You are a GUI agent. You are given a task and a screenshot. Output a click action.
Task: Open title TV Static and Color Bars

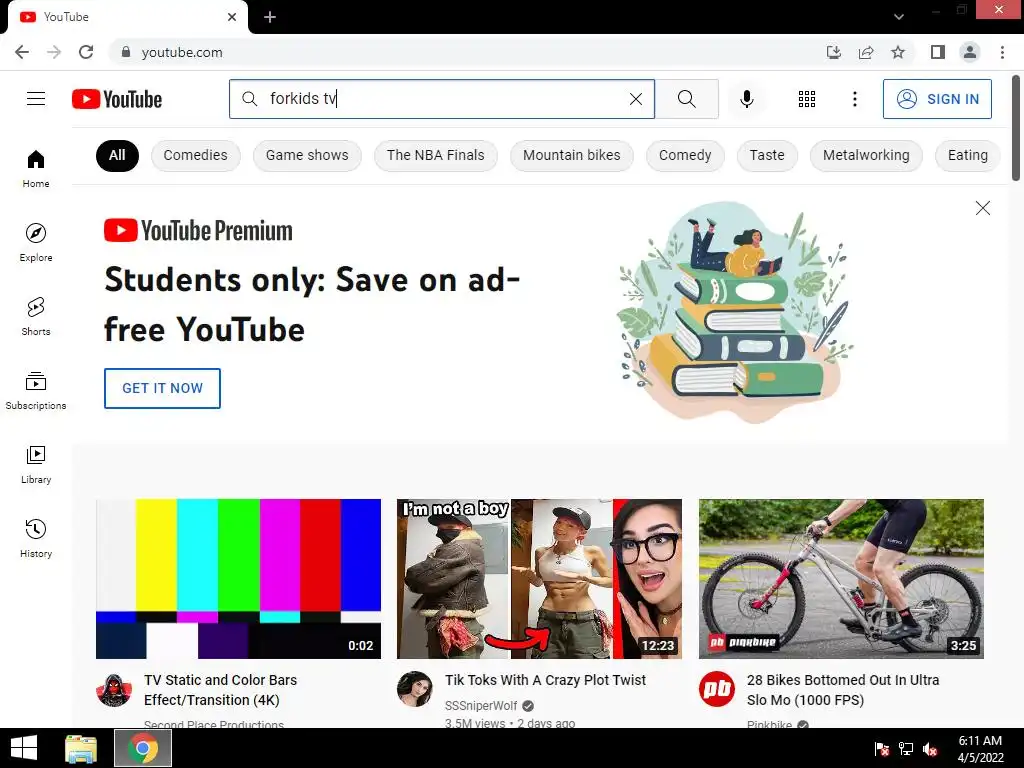(x=221, y=690)
